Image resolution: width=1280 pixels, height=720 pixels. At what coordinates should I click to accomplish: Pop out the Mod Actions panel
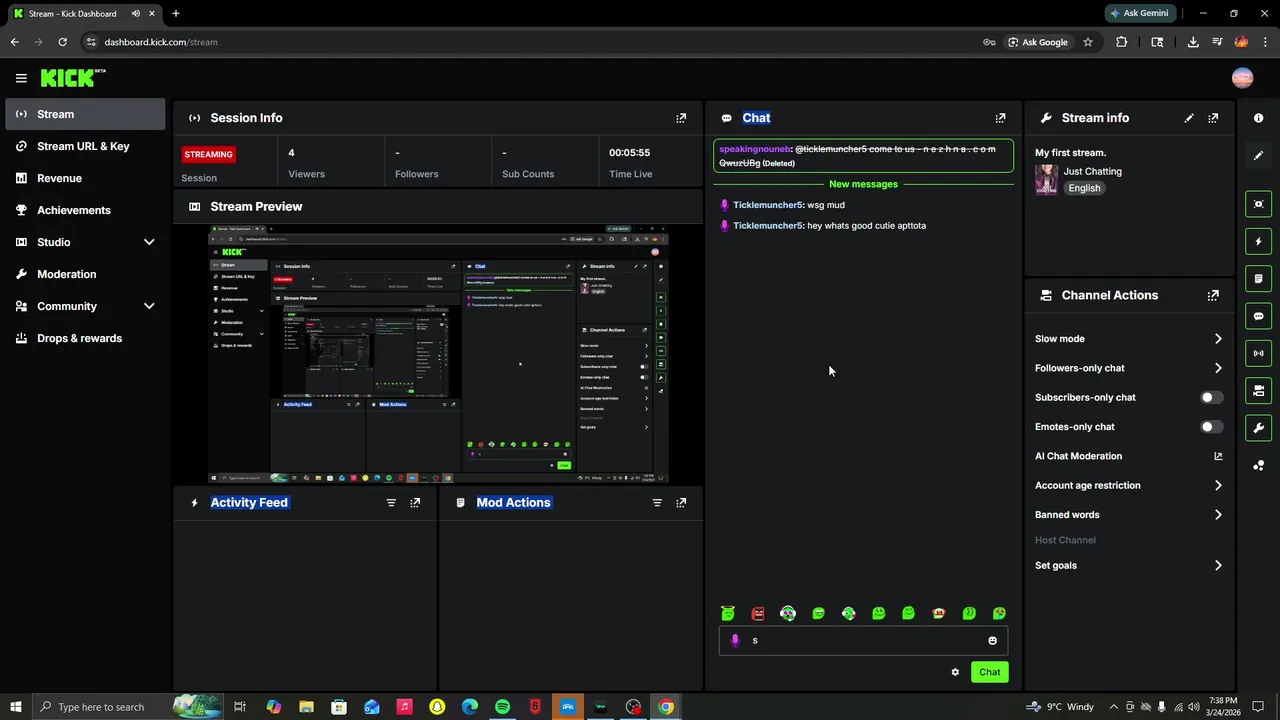[x=681, y=503]
